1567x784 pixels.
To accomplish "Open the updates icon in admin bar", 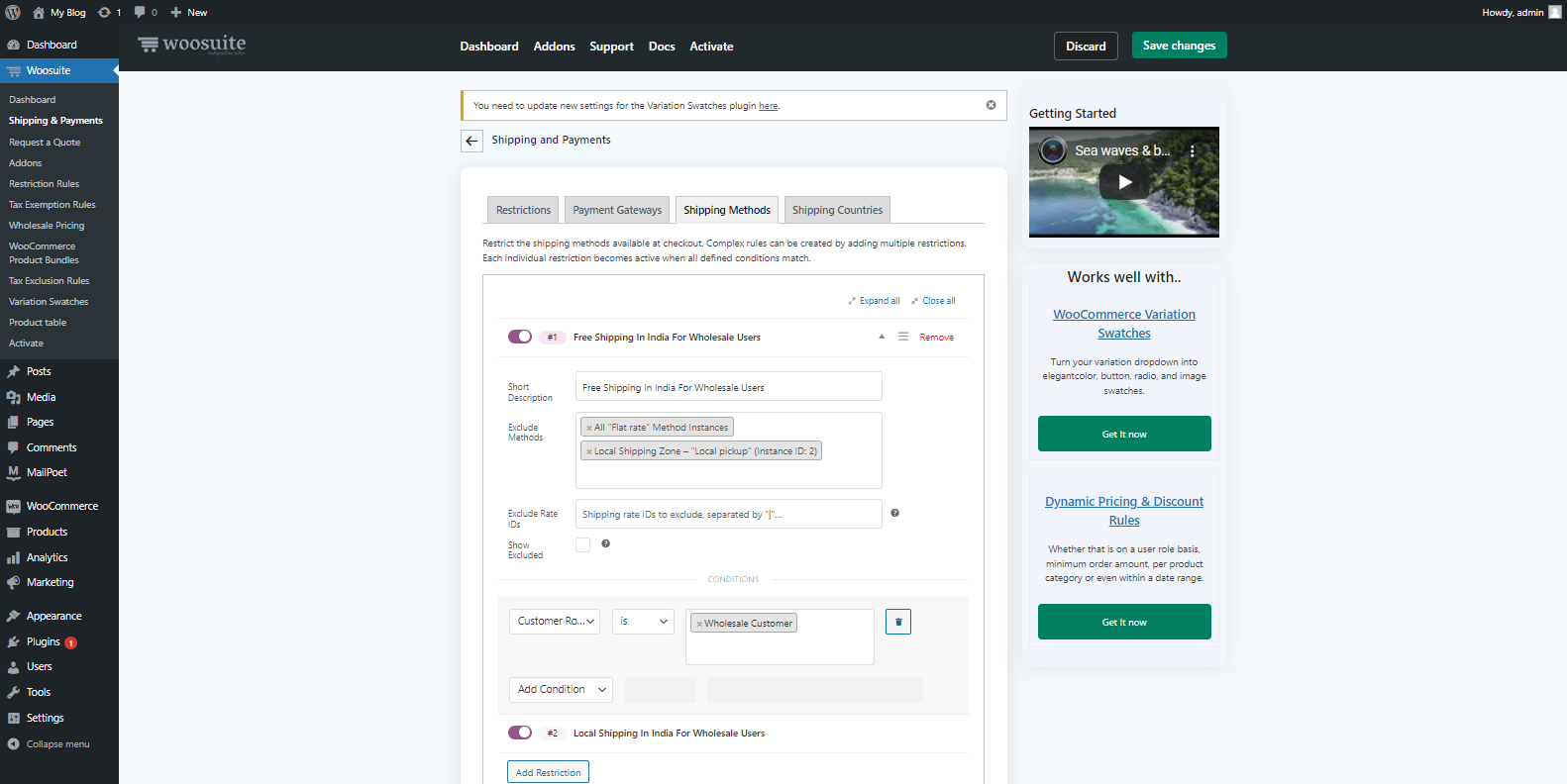I will [x=104, y=12].
